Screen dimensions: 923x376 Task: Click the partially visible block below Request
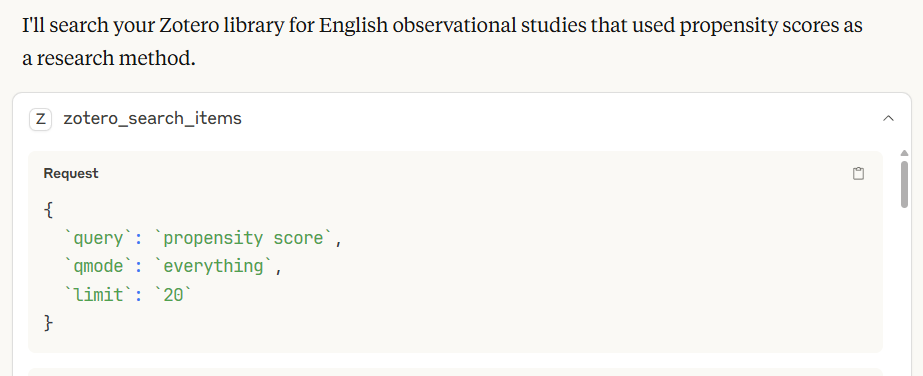pyautogui.click(x=455, y=372)
